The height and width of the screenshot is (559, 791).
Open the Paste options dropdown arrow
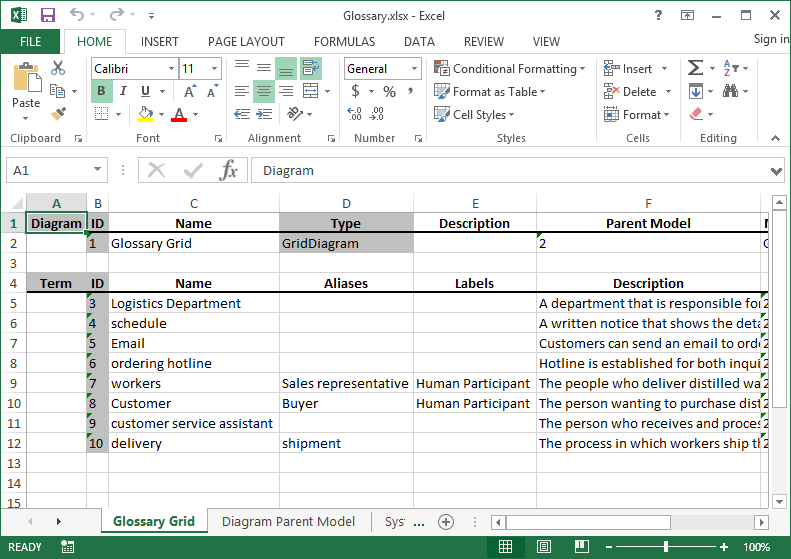click(x=26, y=119)
